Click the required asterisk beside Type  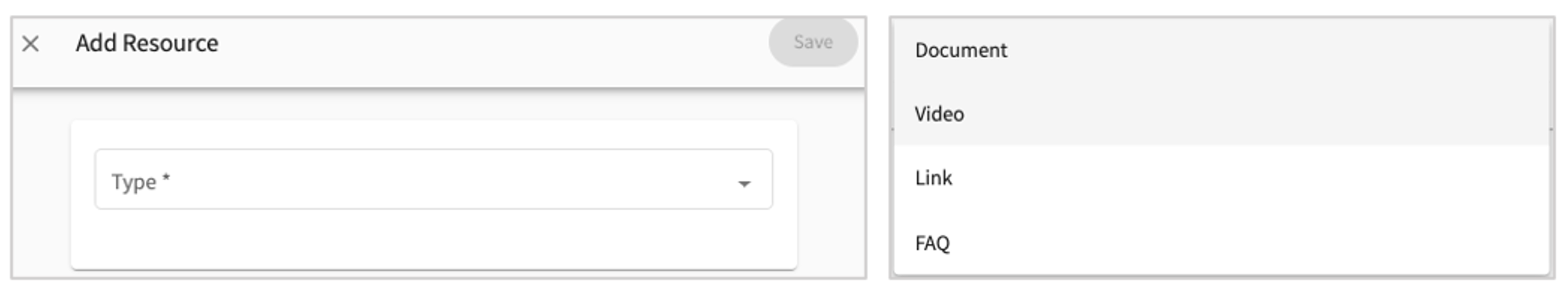click(166, 179)
